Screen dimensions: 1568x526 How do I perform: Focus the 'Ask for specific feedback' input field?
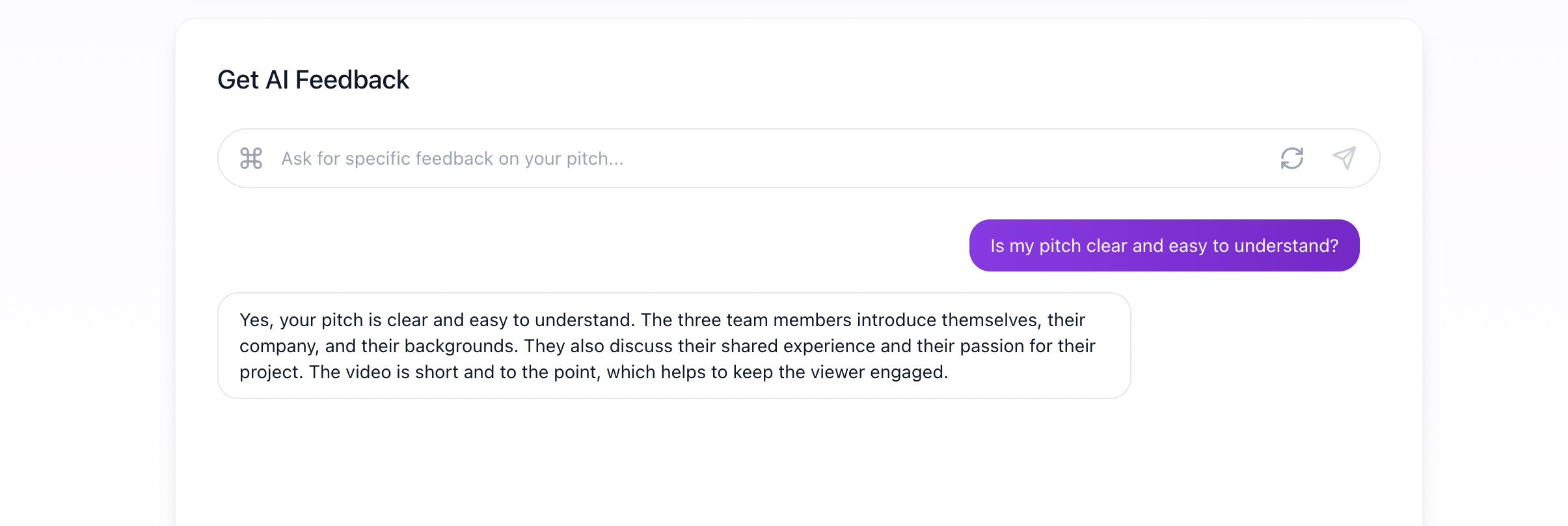coord(716,158)
